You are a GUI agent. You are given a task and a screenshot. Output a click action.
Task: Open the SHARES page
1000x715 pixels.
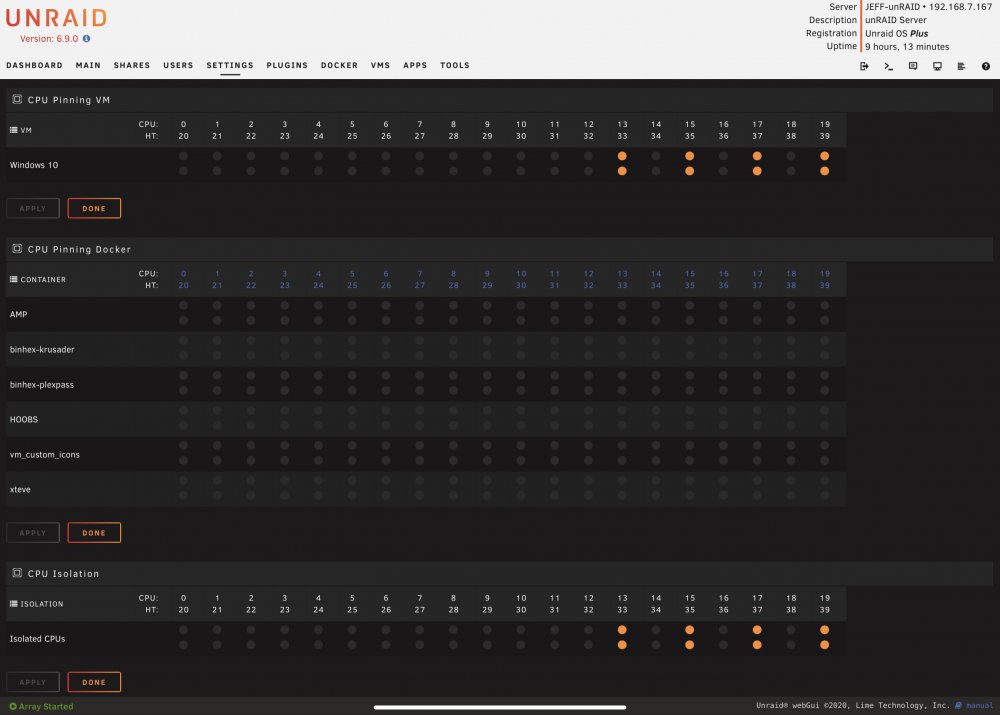[x=132, y=65]
